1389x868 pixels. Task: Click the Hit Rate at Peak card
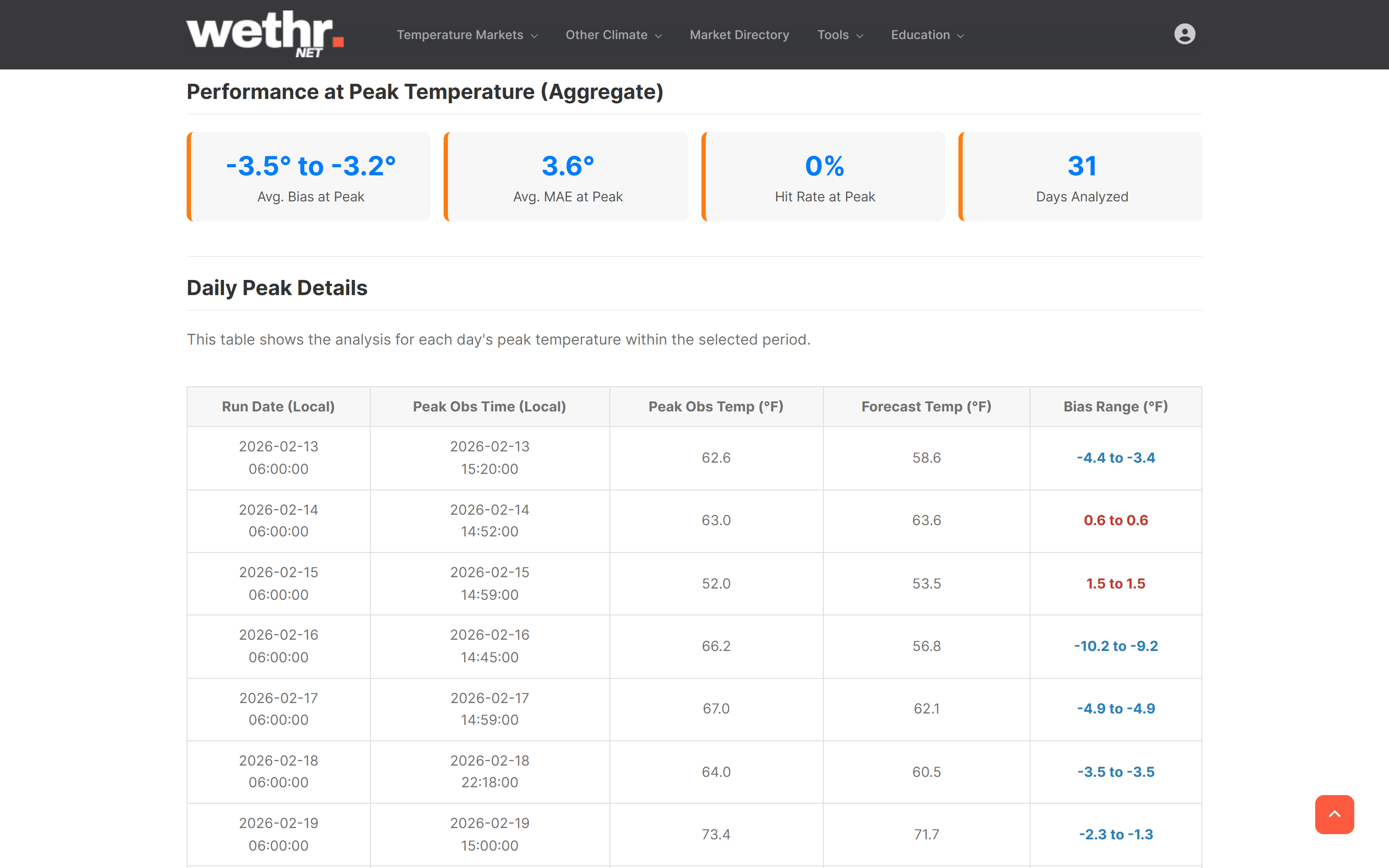tap(824, 177)
